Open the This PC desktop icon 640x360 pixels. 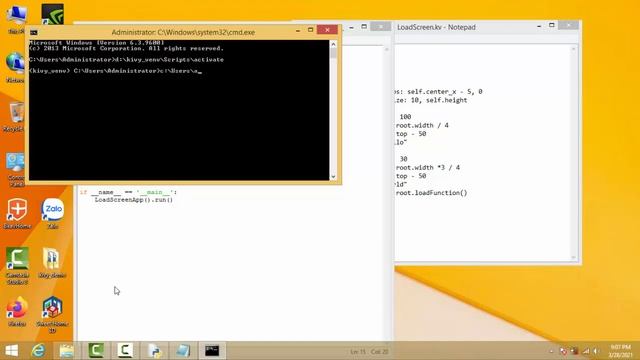[x=16, y=16]
